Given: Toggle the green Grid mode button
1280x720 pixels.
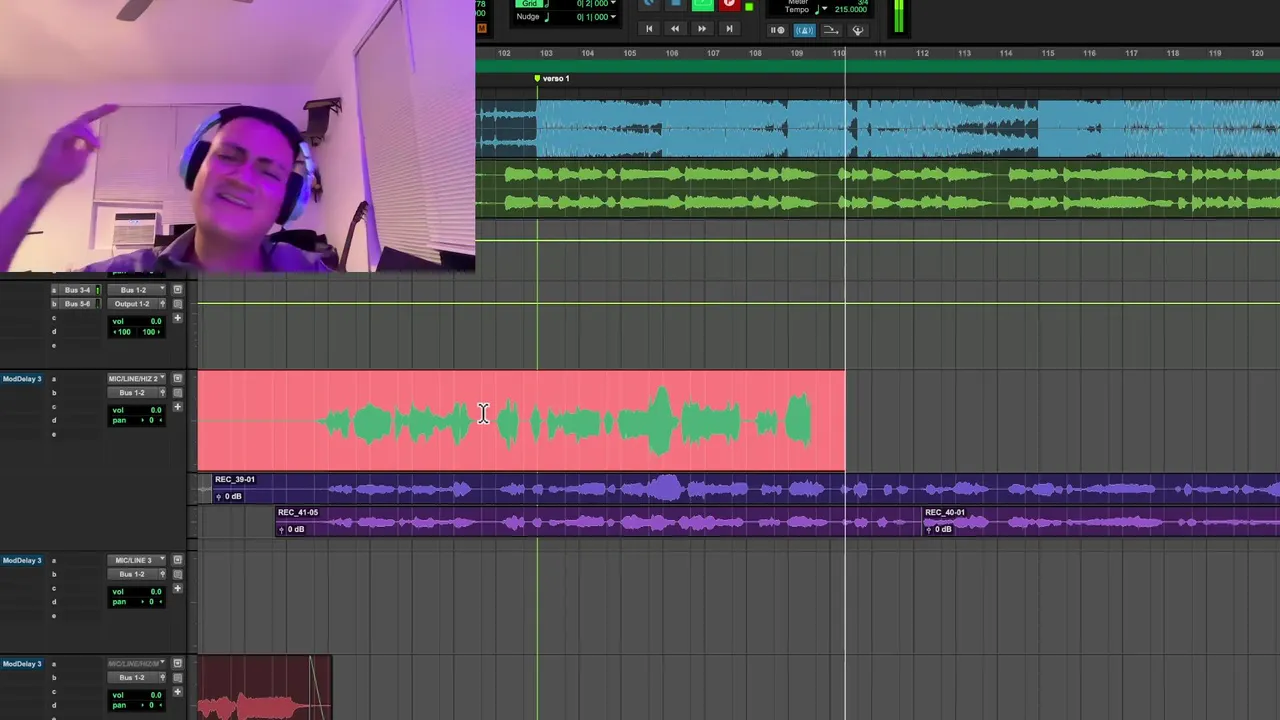Looking at the screenshot, I should (530, 3).
